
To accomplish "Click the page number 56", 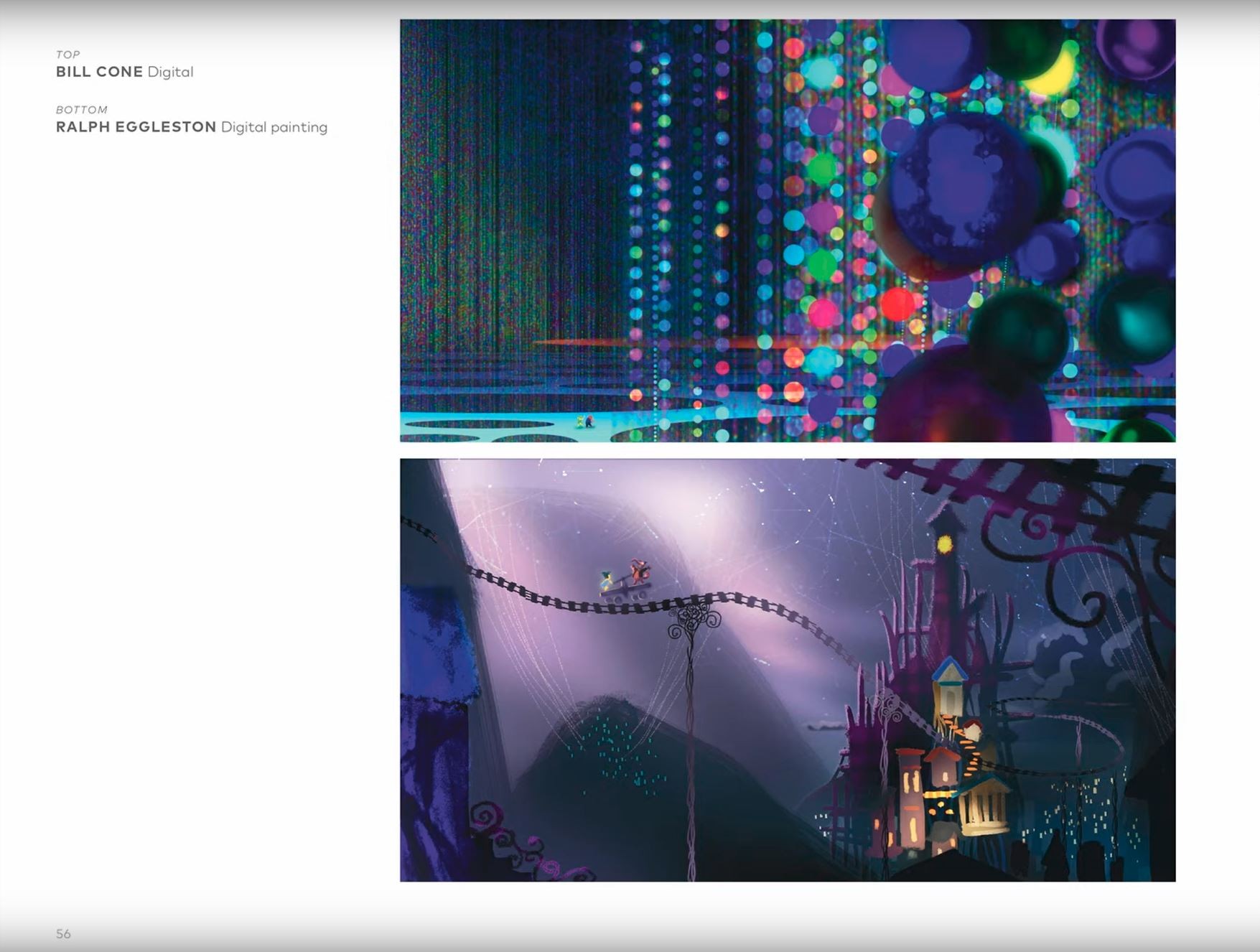I will [x=64, y=933].
